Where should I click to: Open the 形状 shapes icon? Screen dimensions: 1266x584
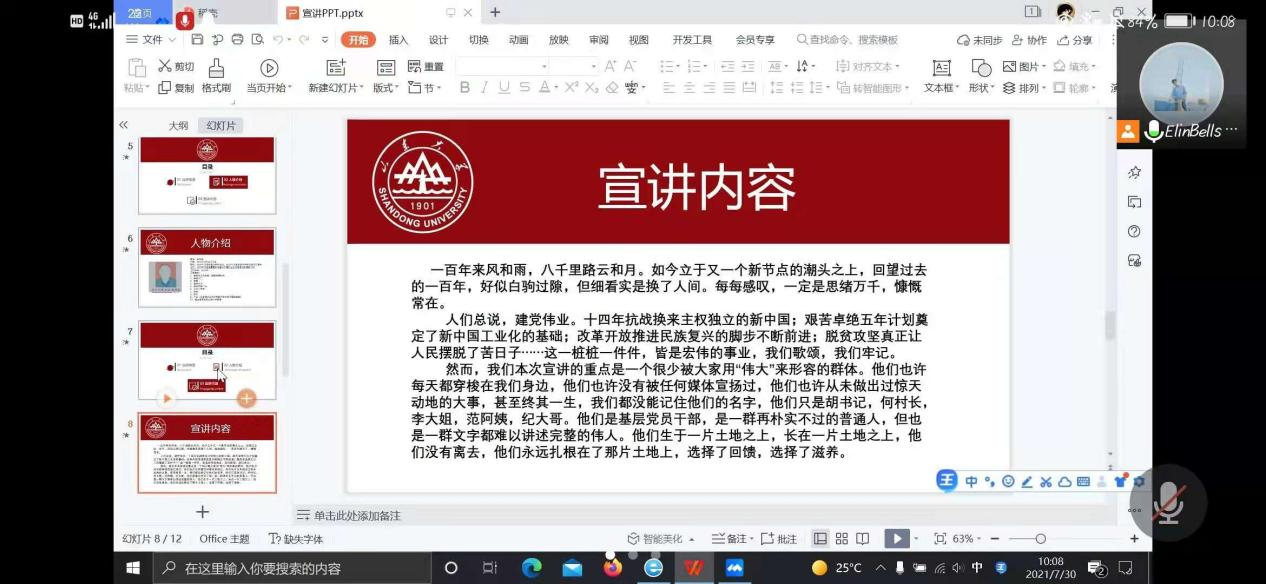tap(981, 68)
